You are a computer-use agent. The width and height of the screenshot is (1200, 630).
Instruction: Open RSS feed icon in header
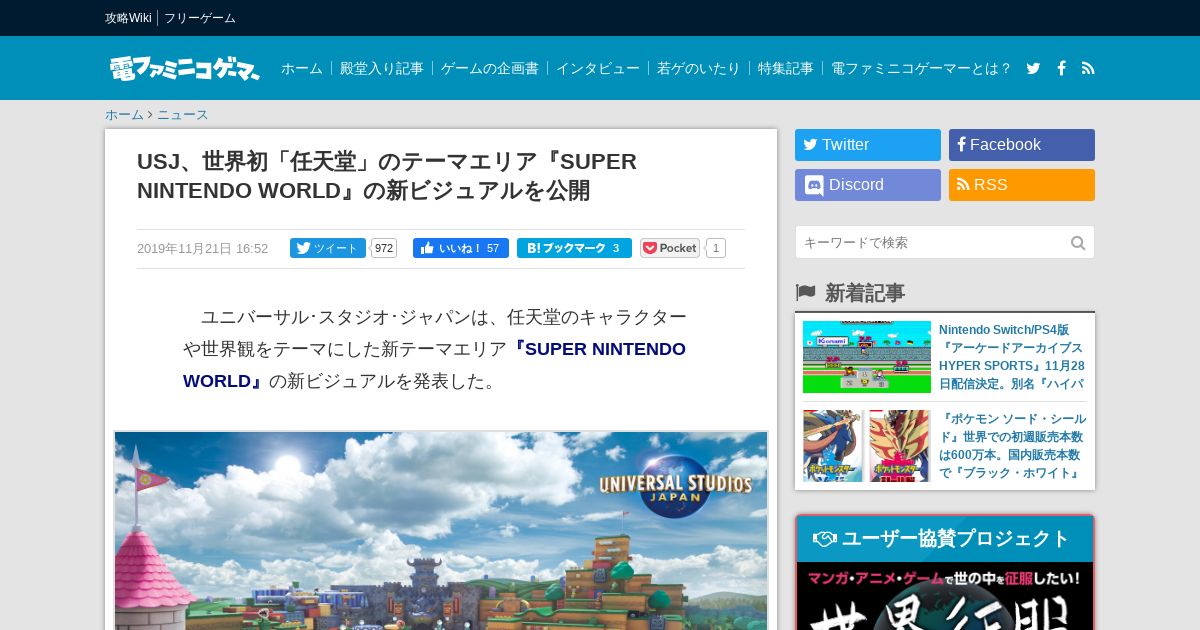[1088, 68]
